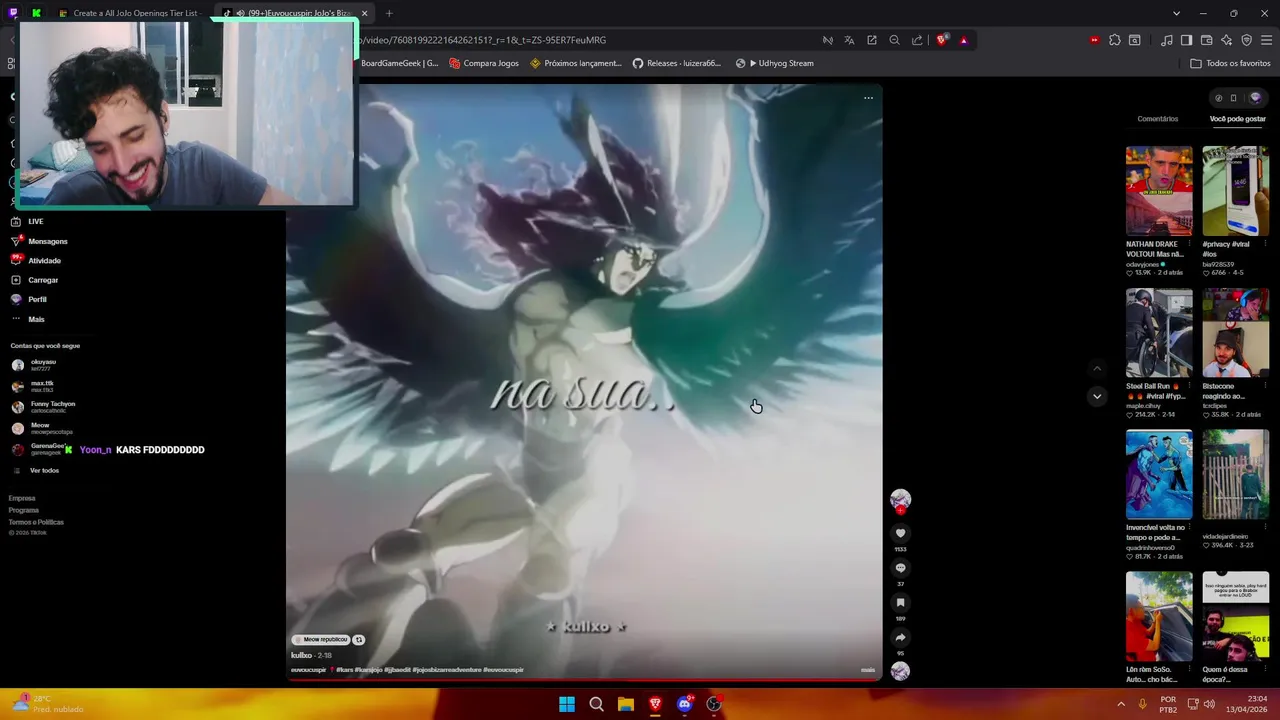Open Brave Rewards triangle icon
Screen dimensions: 1280x720
[964, 40]
